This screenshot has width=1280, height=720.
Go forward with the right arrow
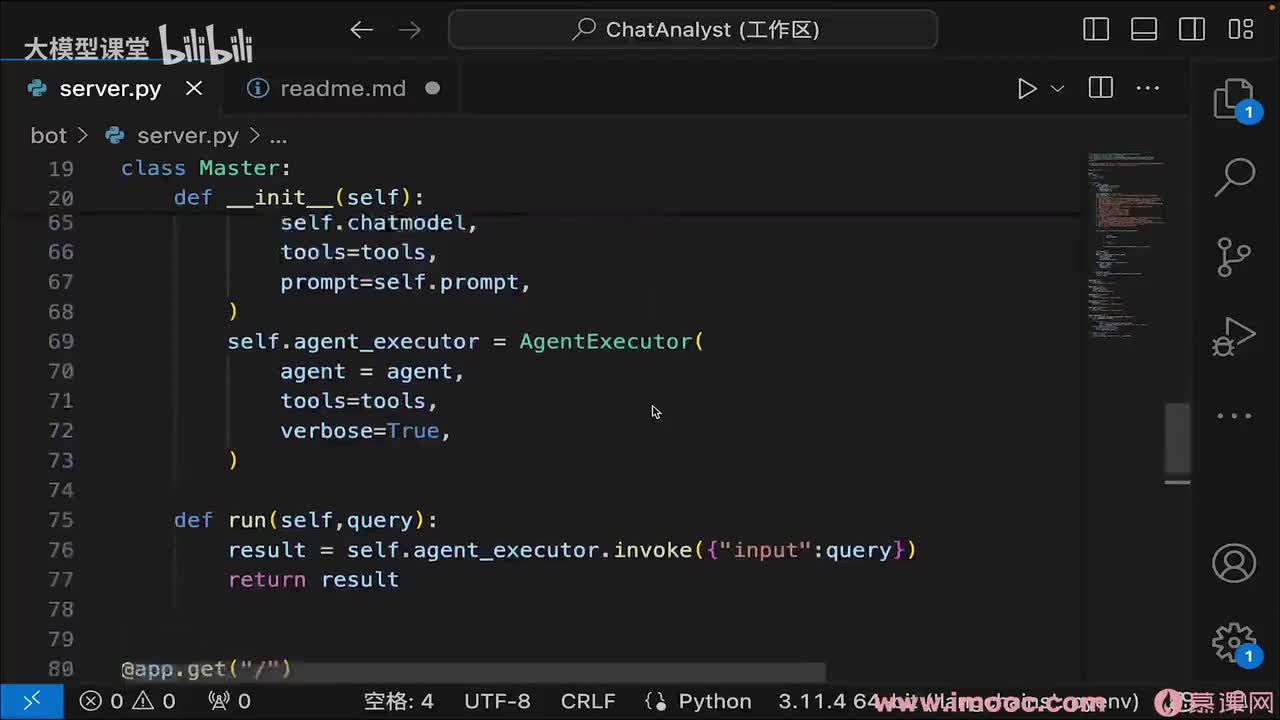(410, 30)
